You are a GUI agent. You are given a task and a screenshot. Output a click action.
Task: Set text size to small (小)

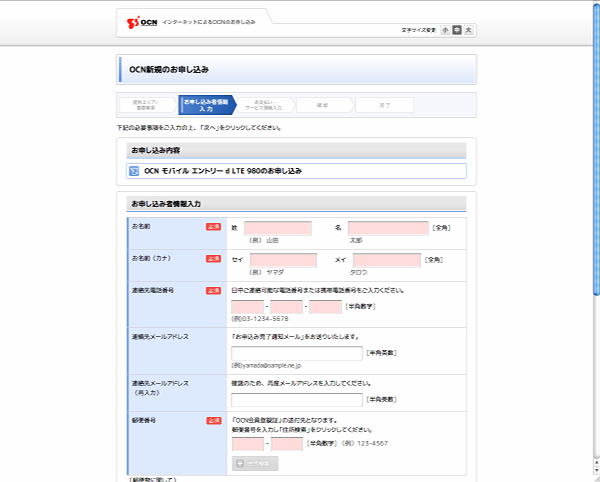pos(445,30)
